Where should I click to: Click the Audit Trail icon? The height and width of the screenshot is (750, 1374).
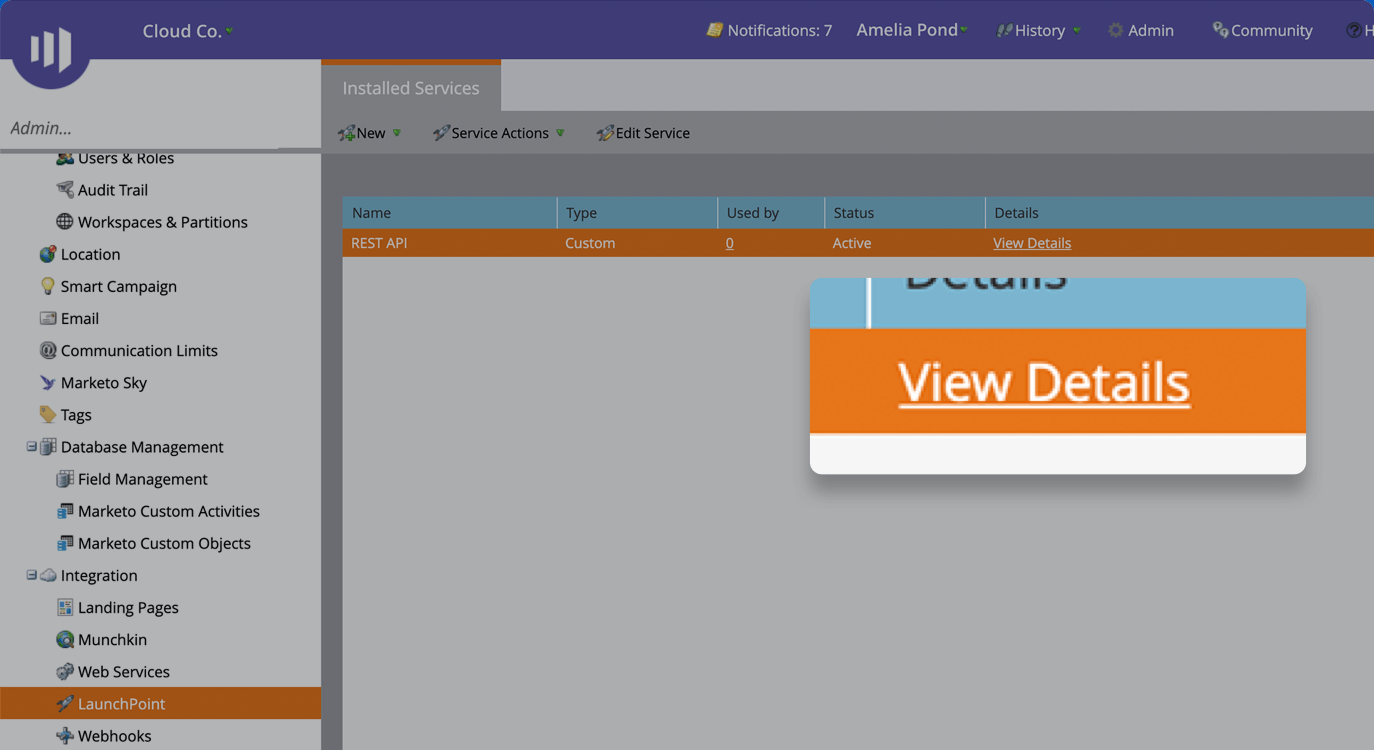[65, 189]
